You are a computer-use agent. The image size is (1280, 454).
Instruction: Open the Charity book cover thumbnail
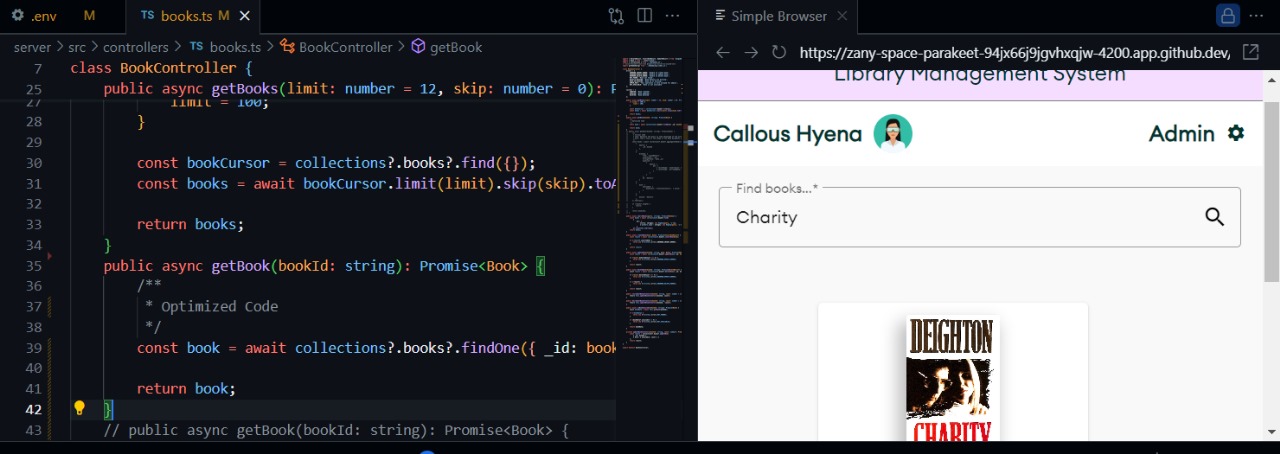click(x=952, y=380)
